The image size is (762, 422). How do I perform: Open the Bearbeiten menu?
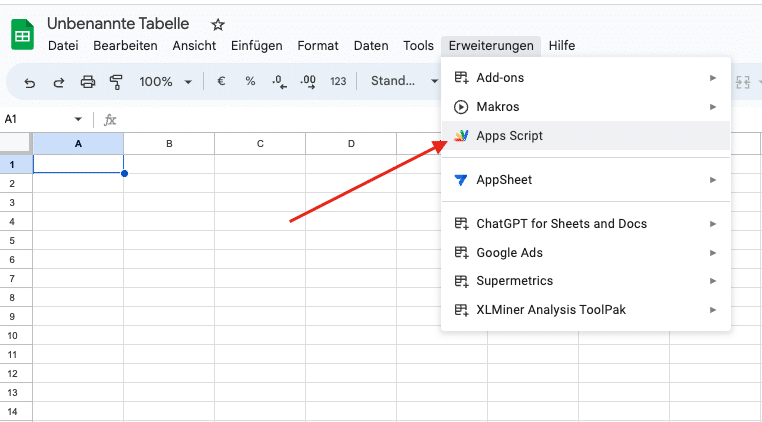[x=125, y=46]
